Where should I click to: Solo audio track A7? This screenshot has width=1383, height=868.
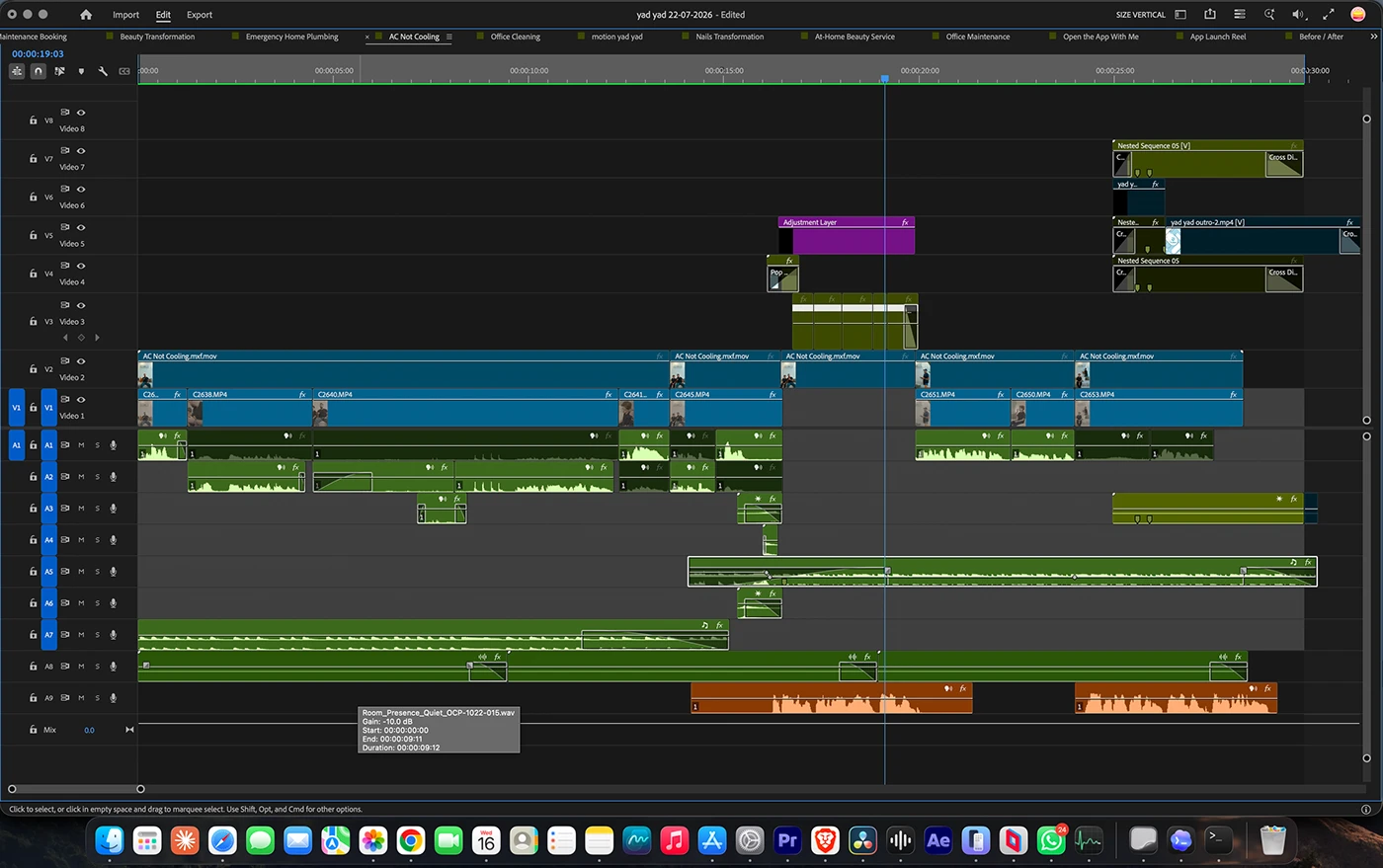97,635
